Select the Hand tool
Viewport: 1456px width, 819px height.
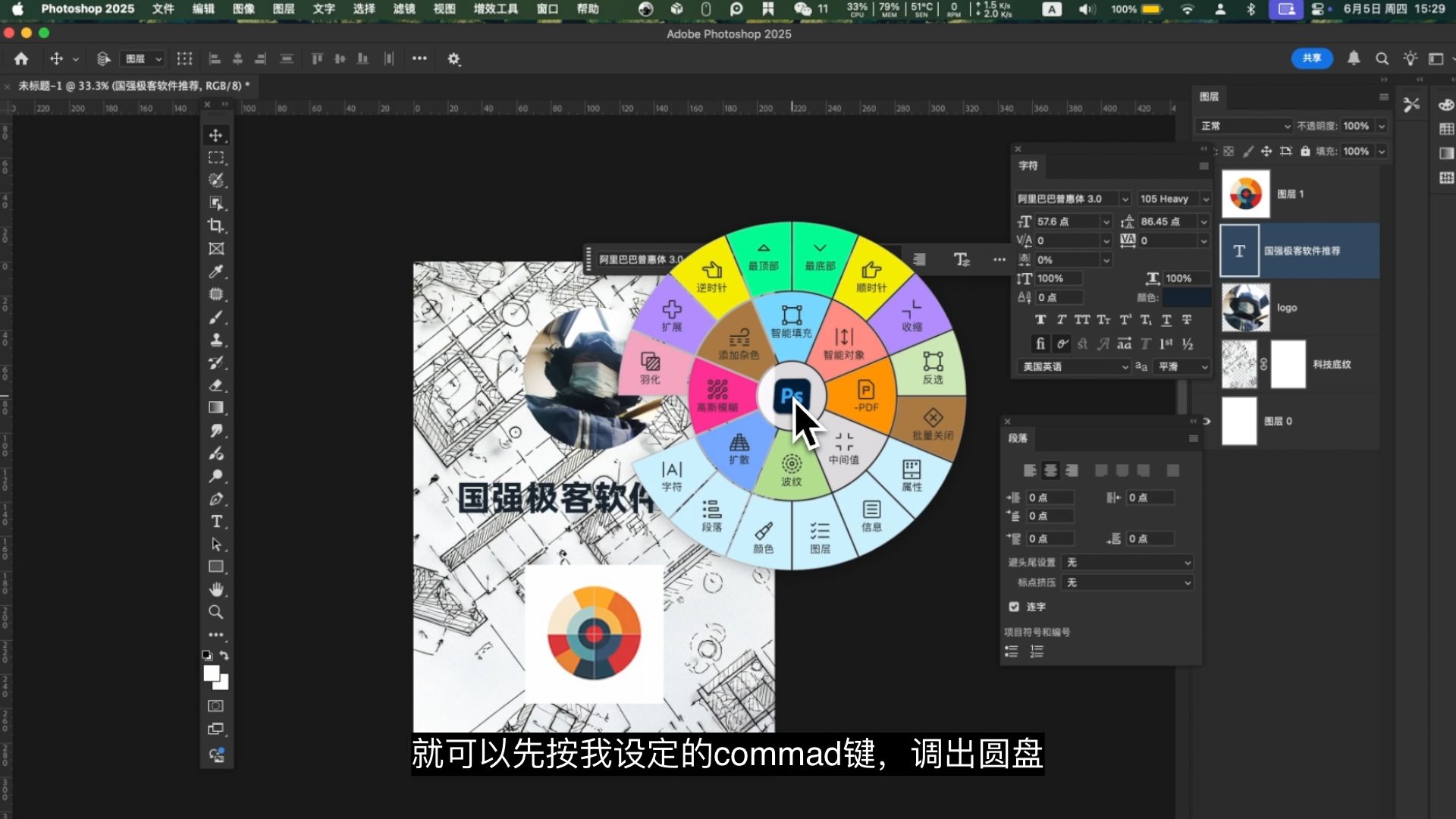216,589
